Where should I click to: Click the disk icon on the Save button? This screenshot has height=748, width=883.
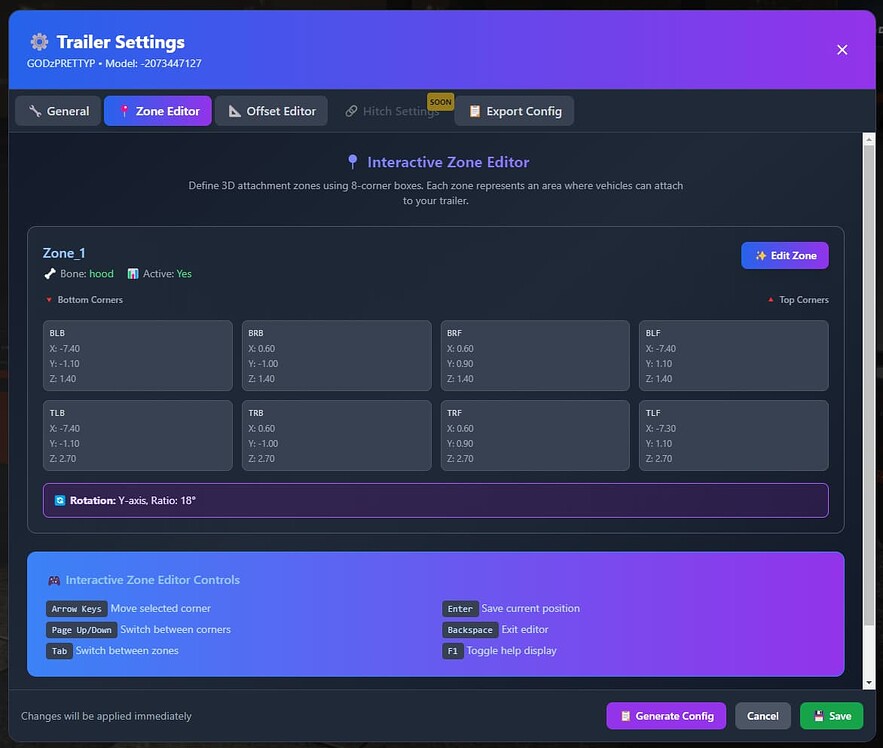(x=819, y=716)
